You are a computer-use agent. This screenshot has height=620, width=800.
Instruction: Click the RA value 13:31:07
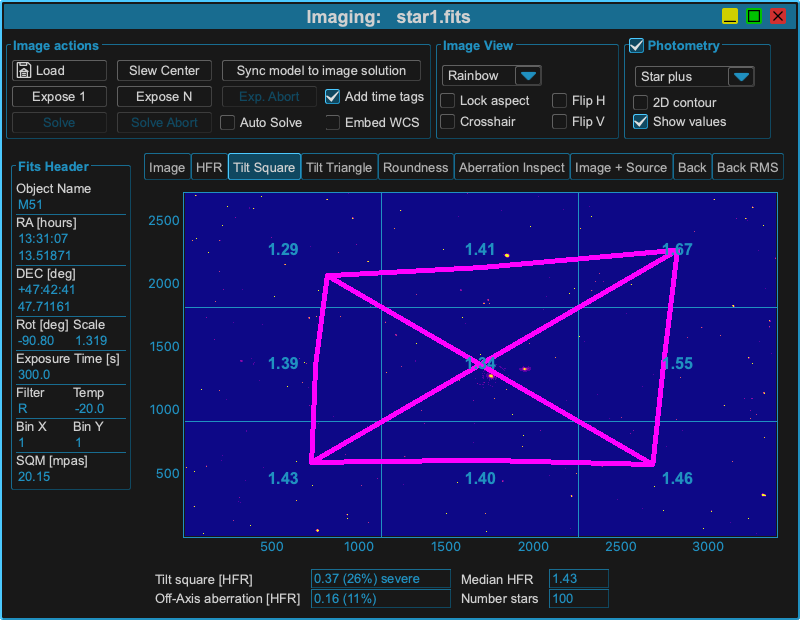(x=43, y=239)
